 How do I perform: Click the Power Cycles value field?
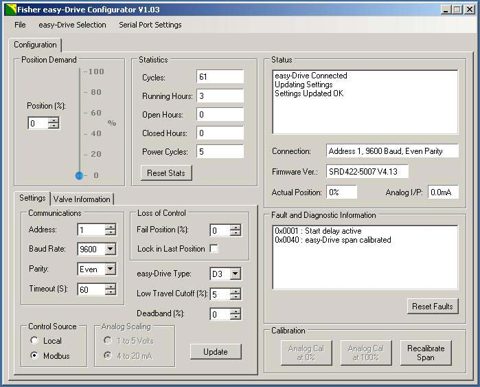click(220, 152)
